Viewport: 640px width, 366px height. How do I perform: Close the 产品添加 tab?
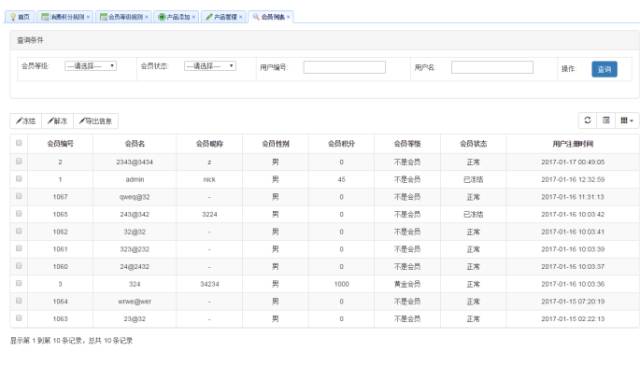coord(193,17)
